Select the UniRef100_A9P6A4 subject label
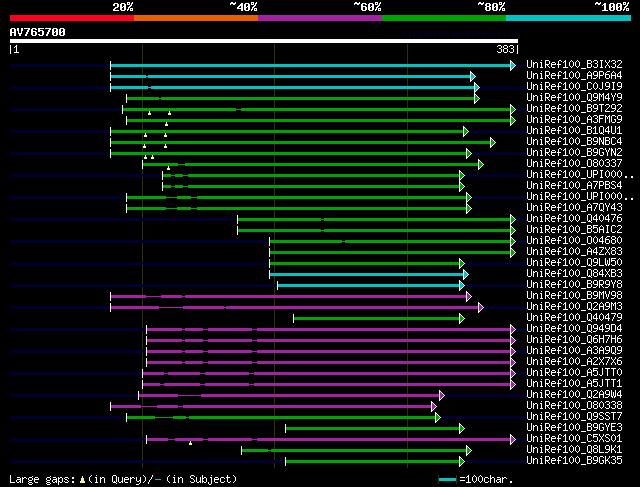Image resolution: width=640 pixels, height=487 pixels. (574, 76)
